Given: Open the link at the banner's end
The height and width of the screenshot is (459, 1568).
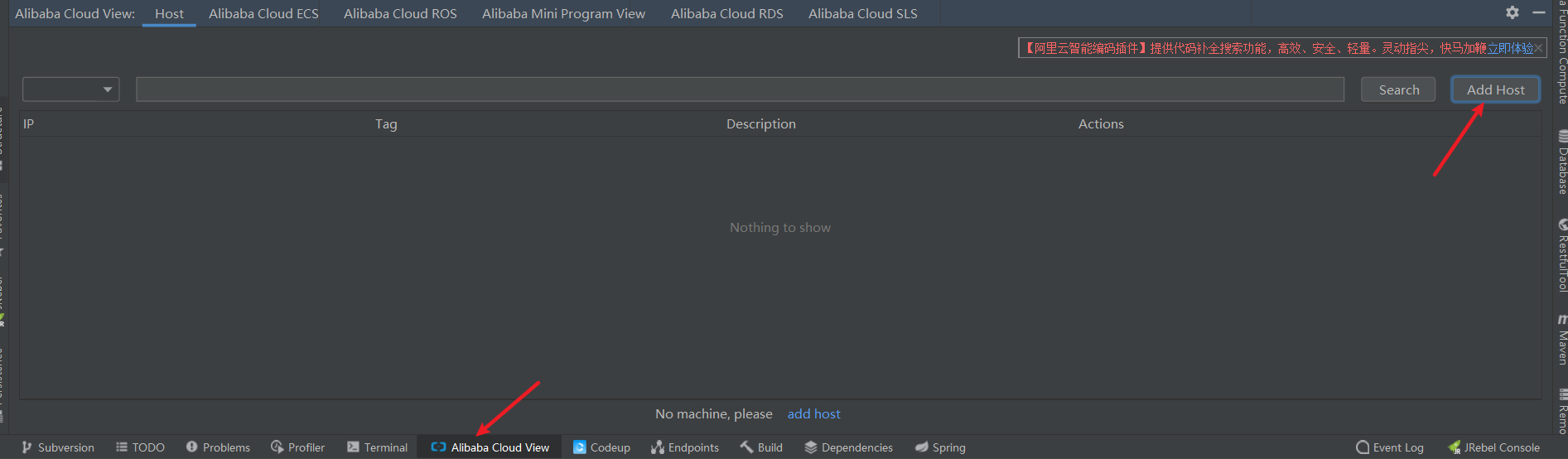Looking at the screenshot, I should coord(1510,48).
